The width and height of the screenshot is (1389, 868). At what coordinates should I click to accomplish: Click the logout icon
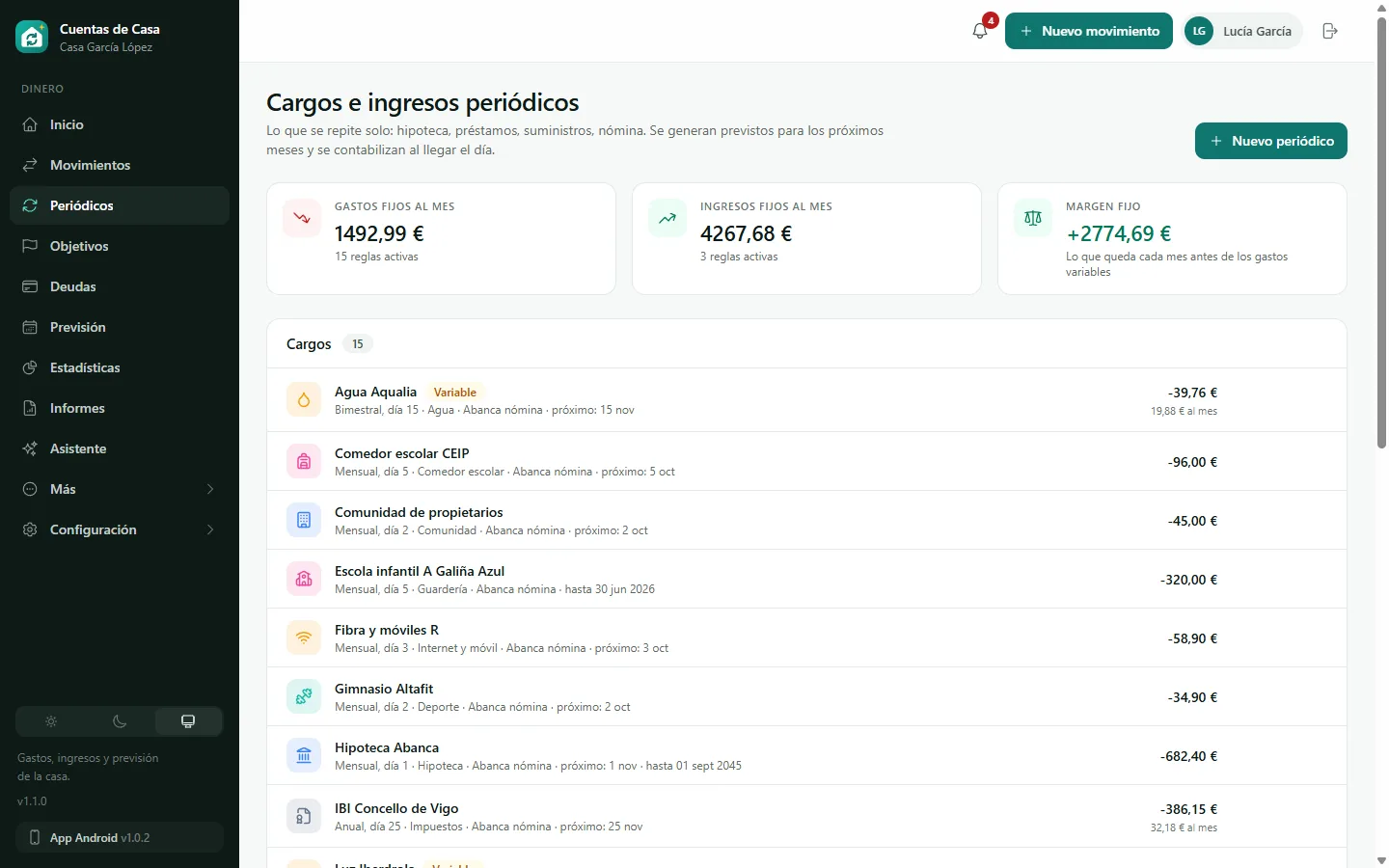click(1330, 31)
